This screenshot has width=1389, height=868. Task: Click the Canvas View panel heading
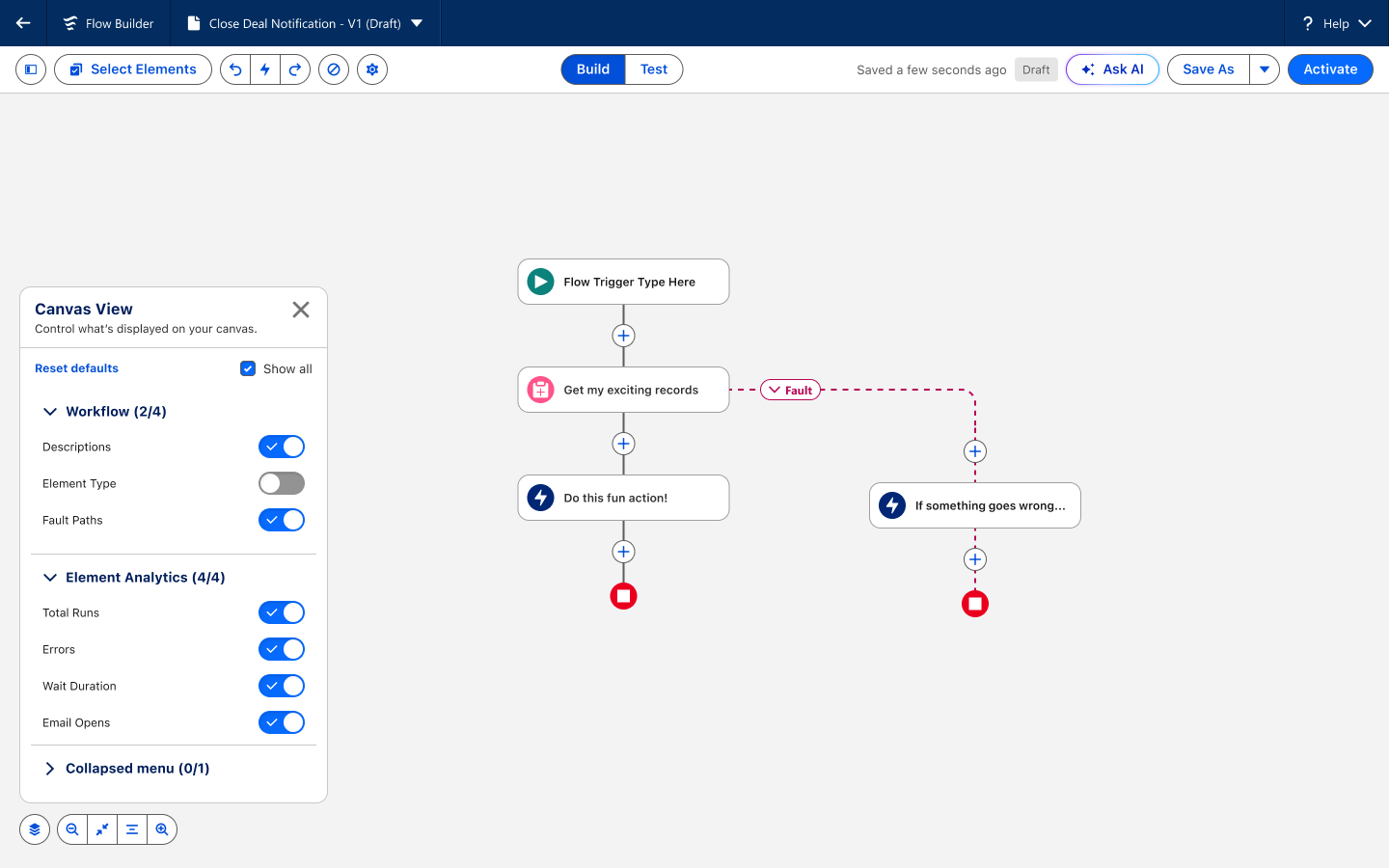pyautogui.click(x=84, y=309)
